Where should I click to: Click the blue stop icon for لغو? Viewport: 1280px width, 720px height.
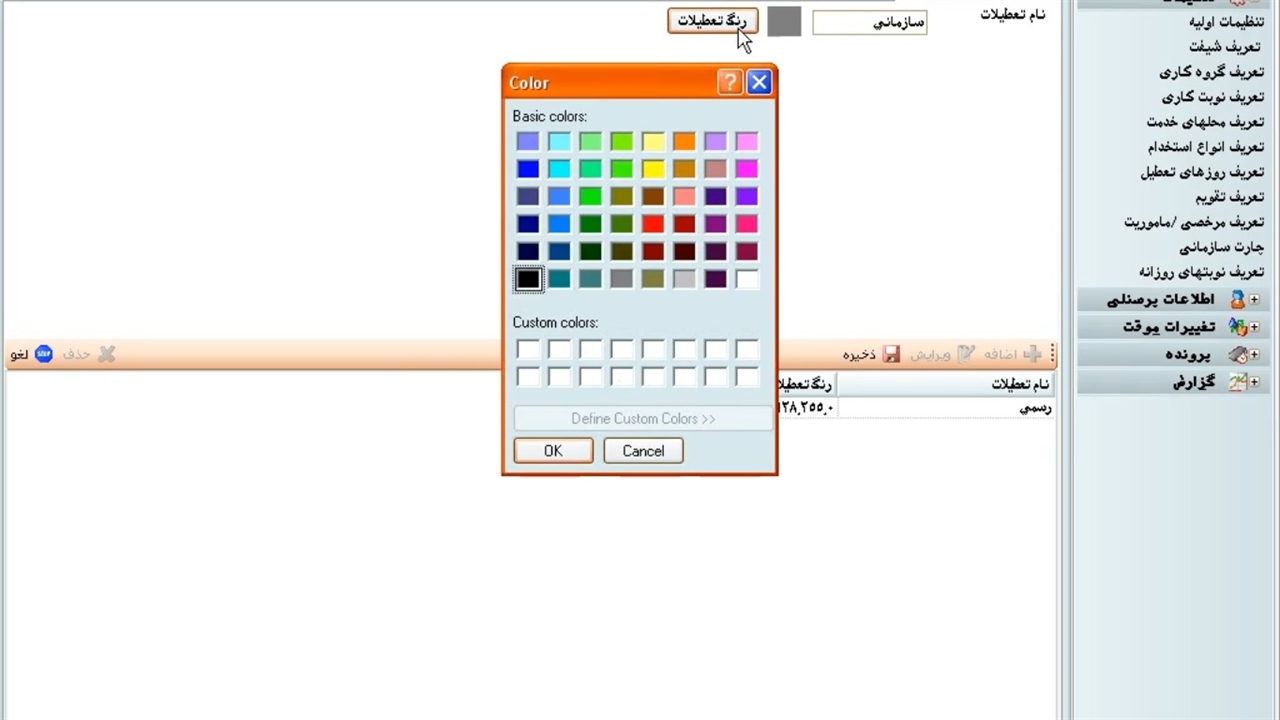coord(44,354)
